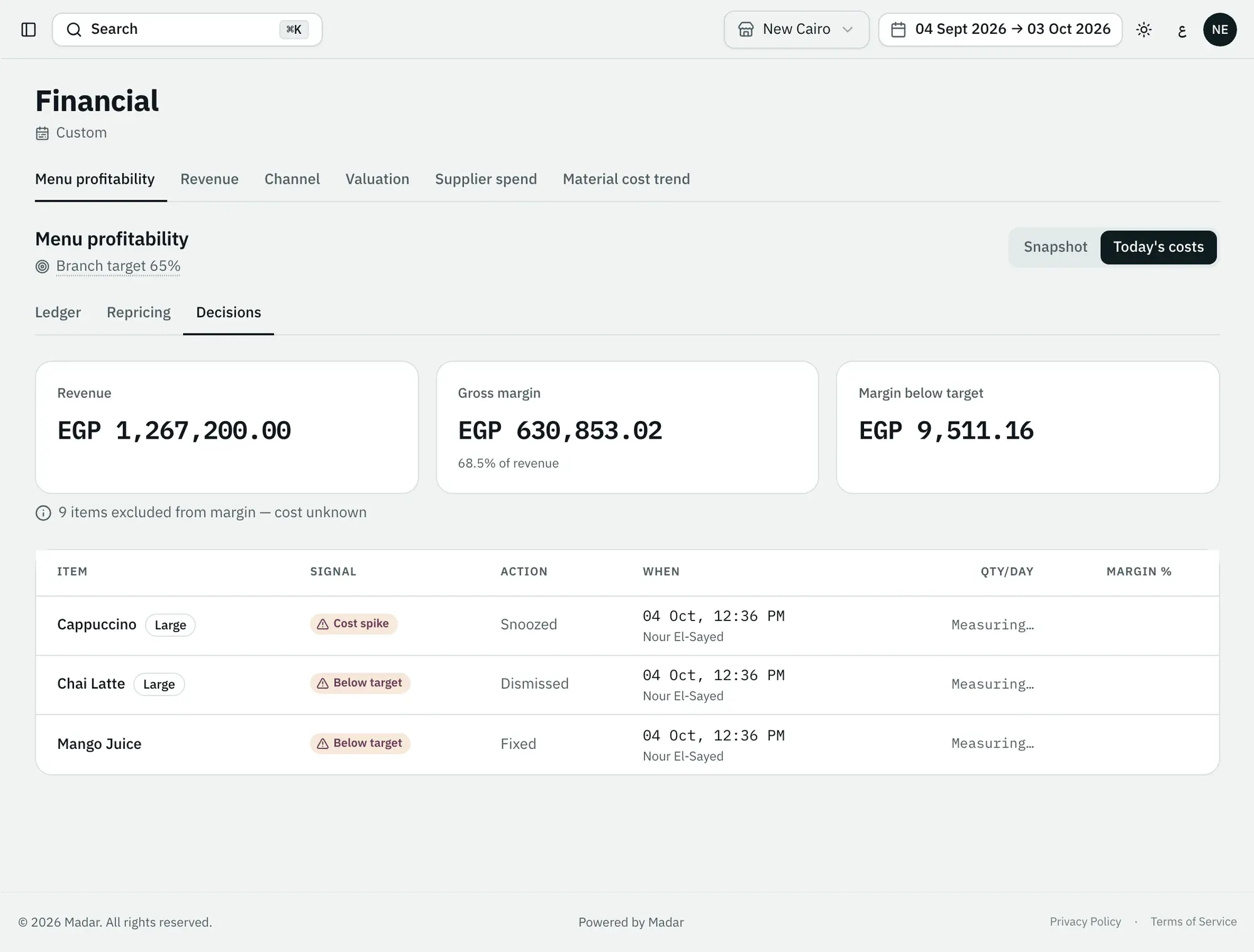The image size is (1254, 952).
Task: Click the MARGIN % column header
Action: [x=1139, y=572]
